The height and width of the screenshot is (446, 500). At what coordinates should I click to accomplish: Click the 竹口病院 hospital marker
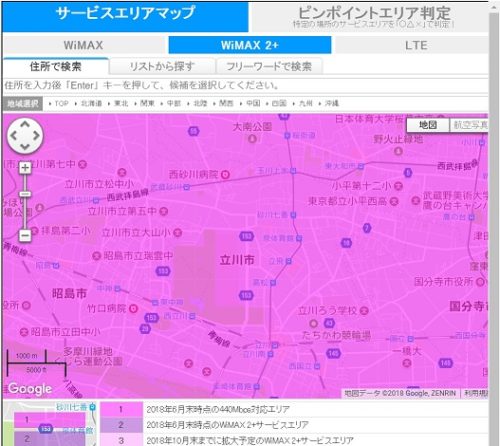pyautogui.click(x=133, y=309)
